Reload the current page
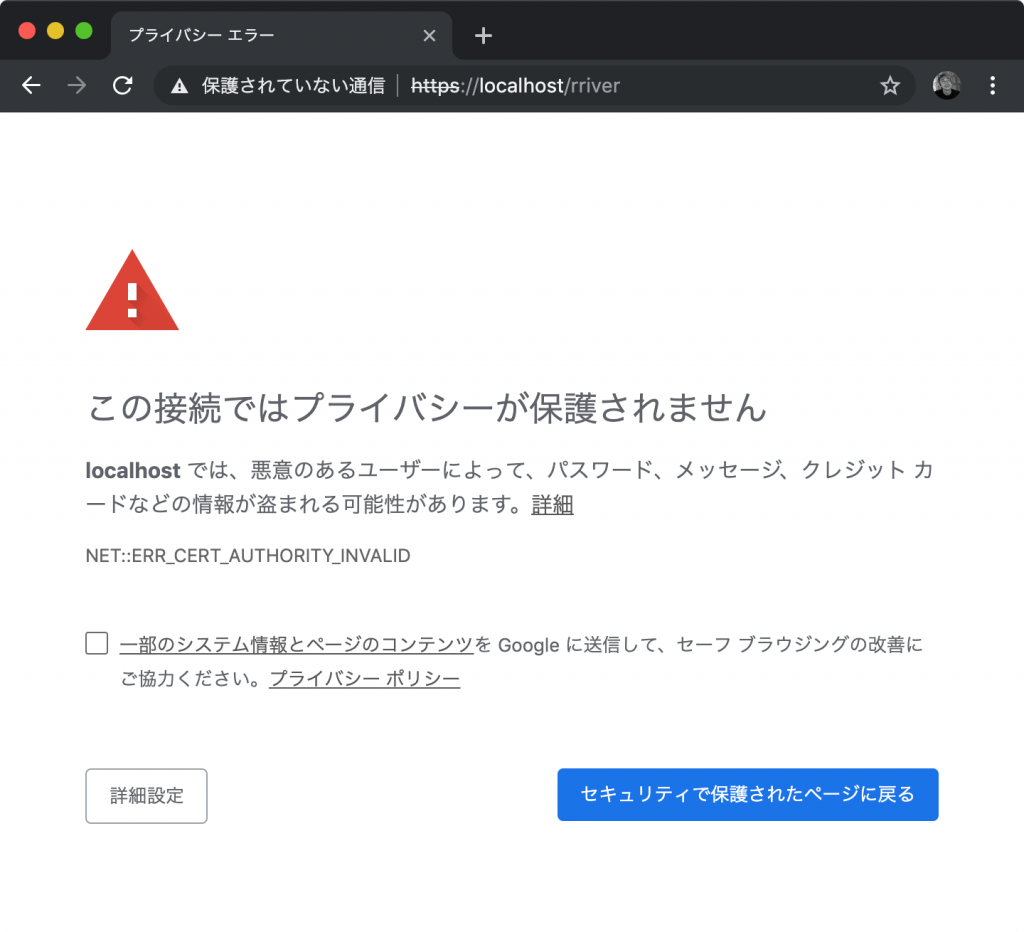 coord(122,86)
